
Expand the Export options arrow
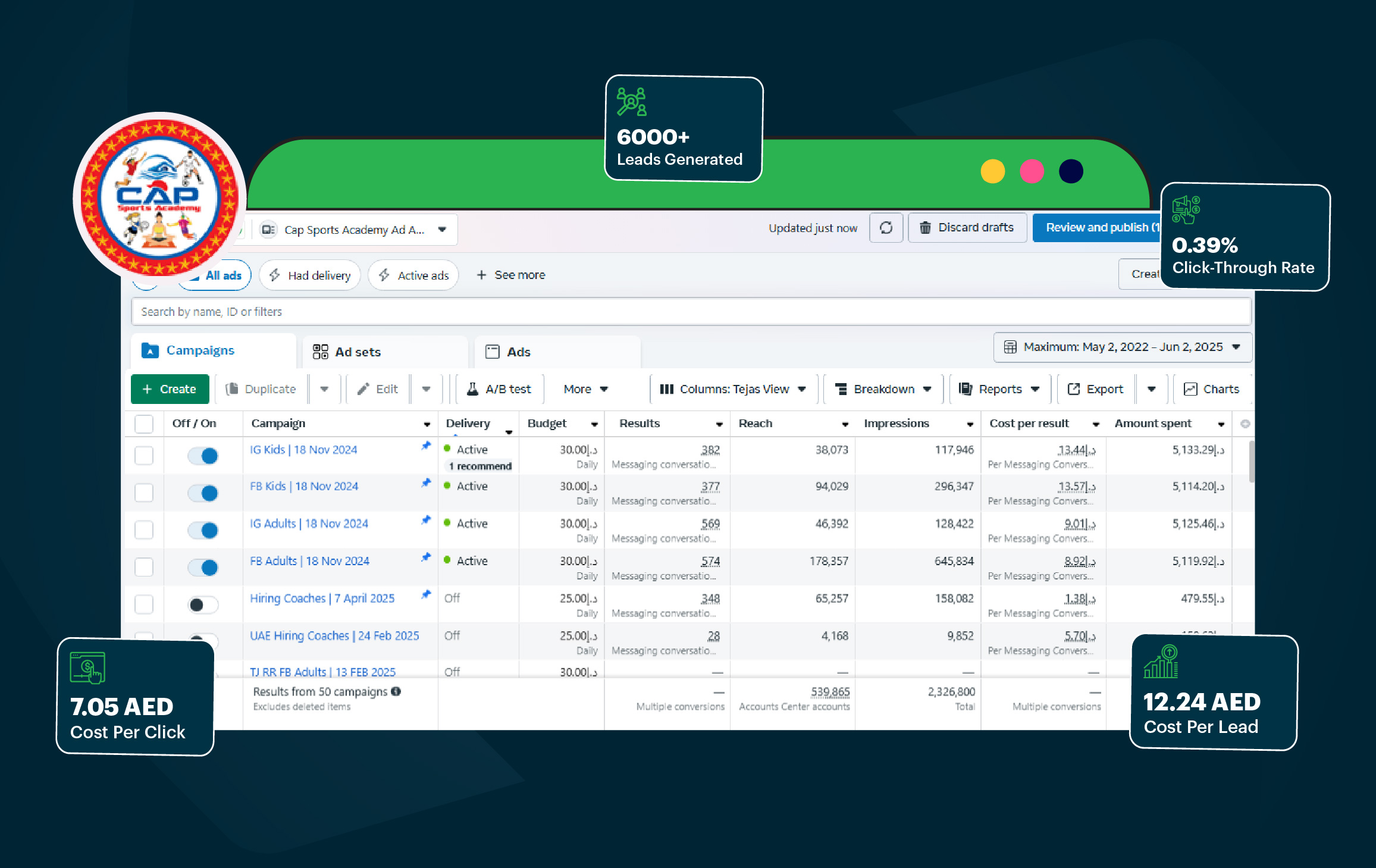(1152, 389)
